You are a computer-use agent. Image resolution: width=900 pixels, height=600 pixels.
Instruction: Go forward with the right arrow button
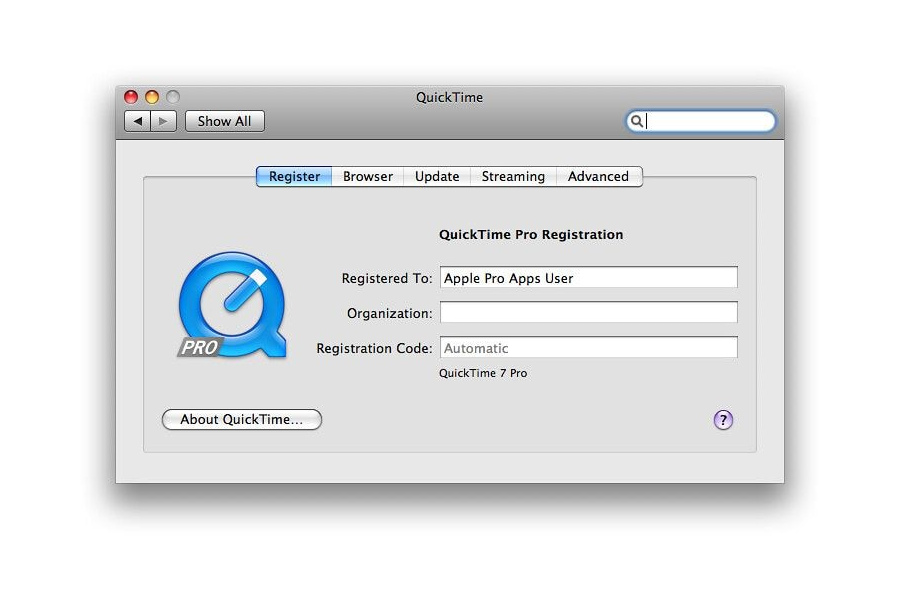tap(164, 121)
